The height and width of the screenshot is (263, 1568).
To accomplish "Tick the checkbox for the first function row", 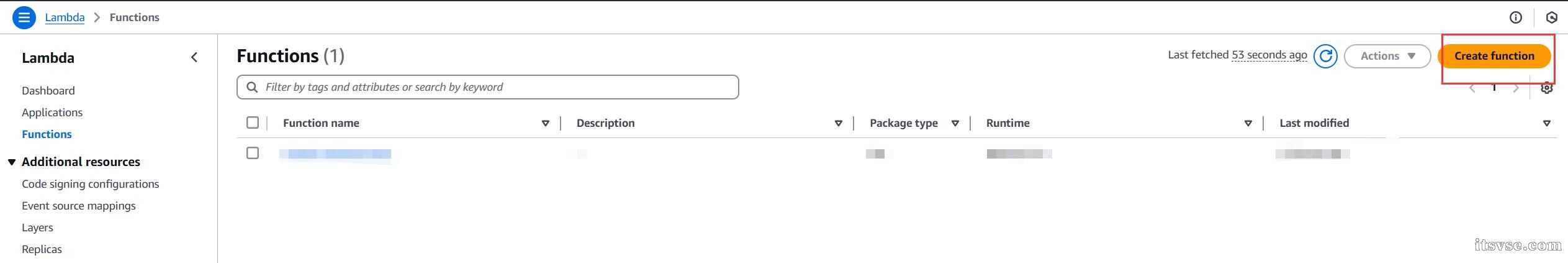I will (253, 153).
